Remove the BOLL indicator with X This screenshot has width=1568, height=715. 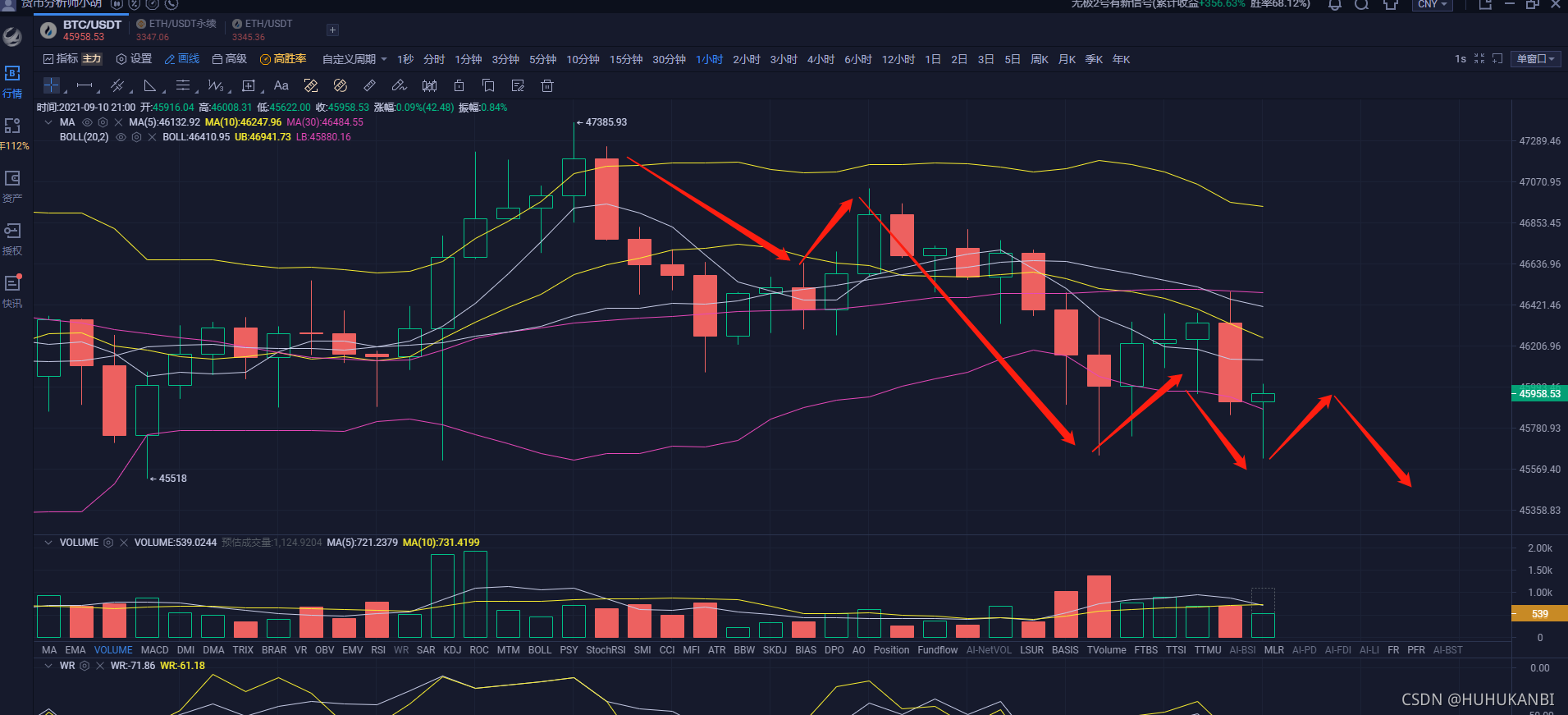click(152, 137)
